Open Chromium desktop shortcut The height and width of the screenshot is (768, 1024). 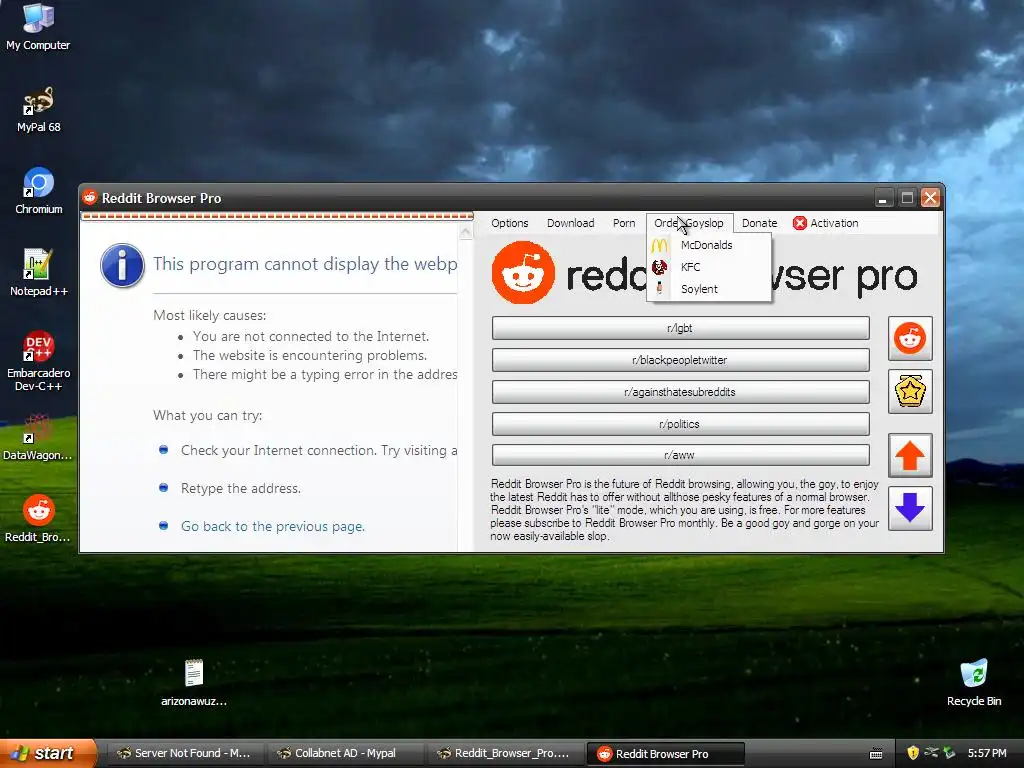tap(38, 191)
